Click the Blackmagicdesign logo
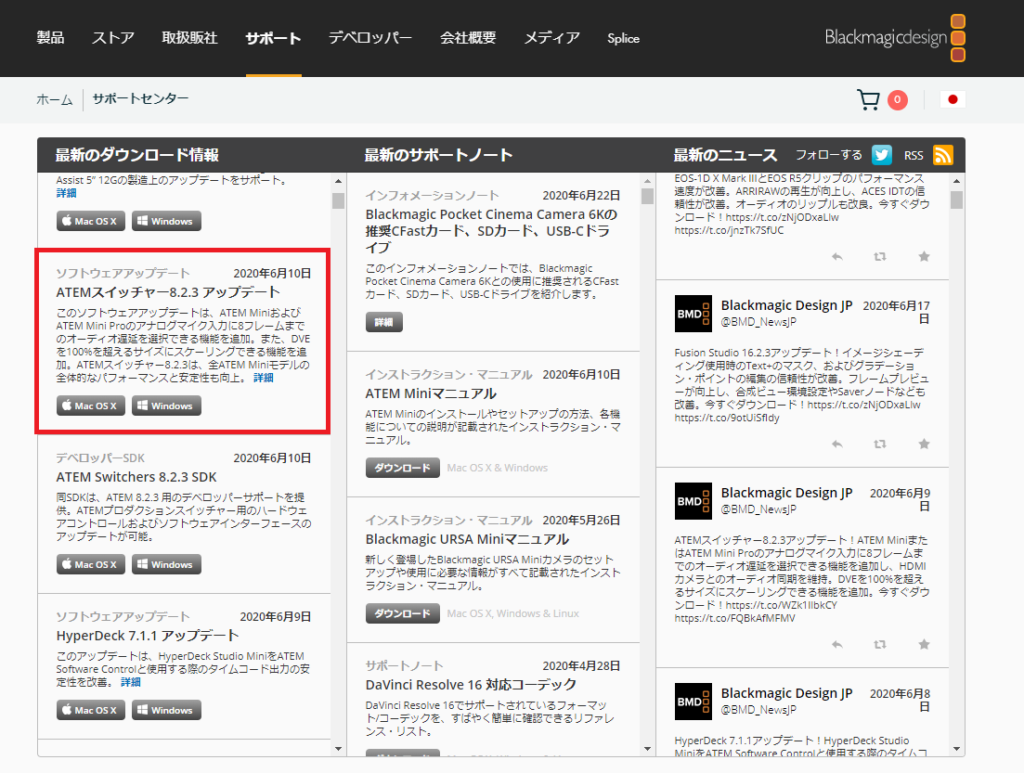 pos(895,38)
